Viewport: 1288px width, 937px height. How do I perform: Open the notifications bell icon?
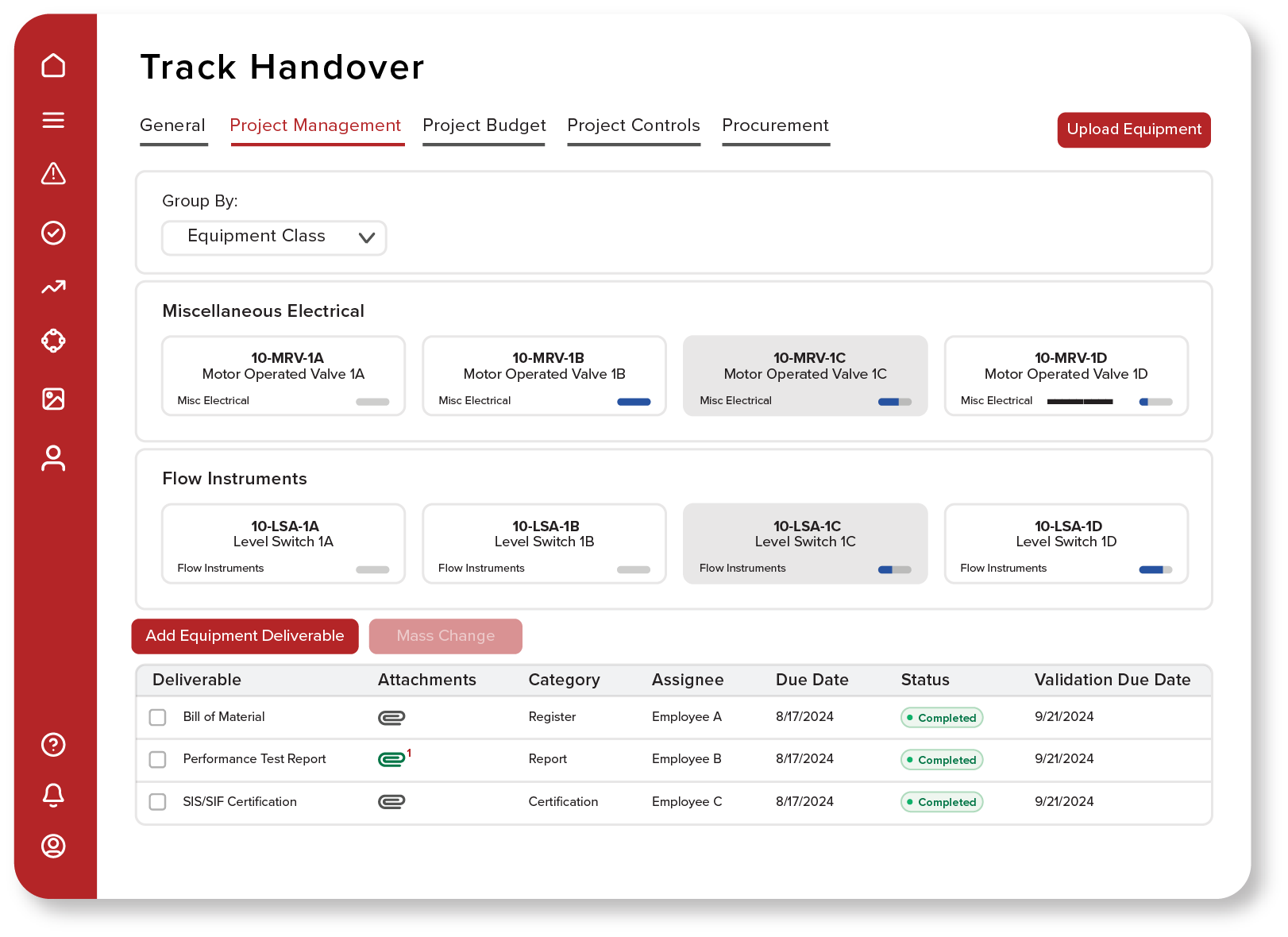click(x=53, y=796)
